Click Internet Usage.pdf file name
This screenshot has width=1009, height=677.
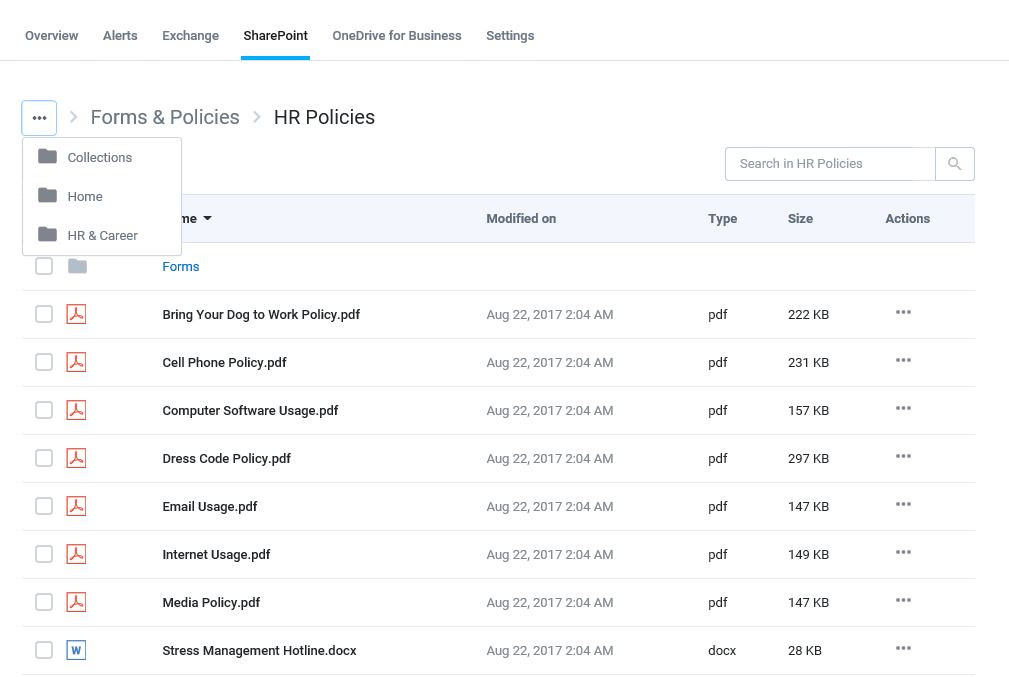[x=216, y=555]
